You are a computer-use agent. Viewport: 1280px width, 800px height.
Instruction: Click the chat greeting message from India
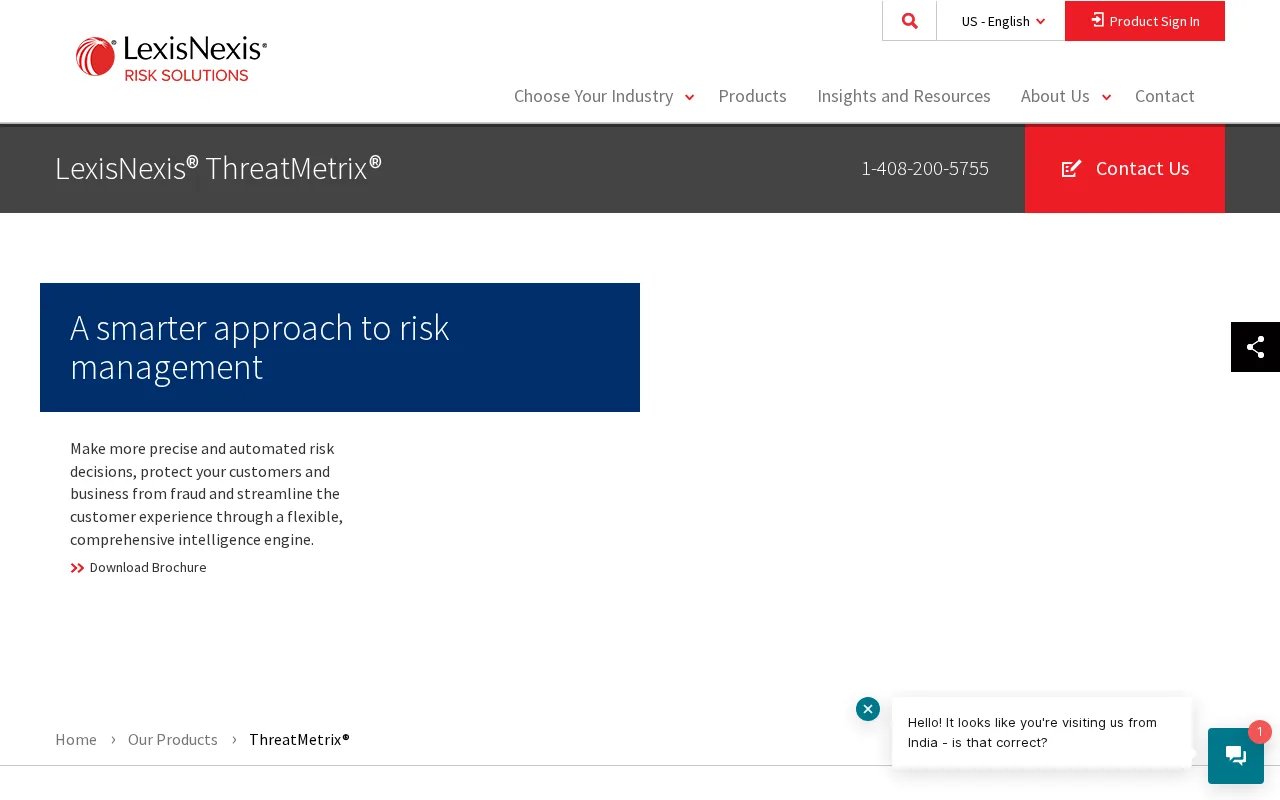click(1041, 732)
